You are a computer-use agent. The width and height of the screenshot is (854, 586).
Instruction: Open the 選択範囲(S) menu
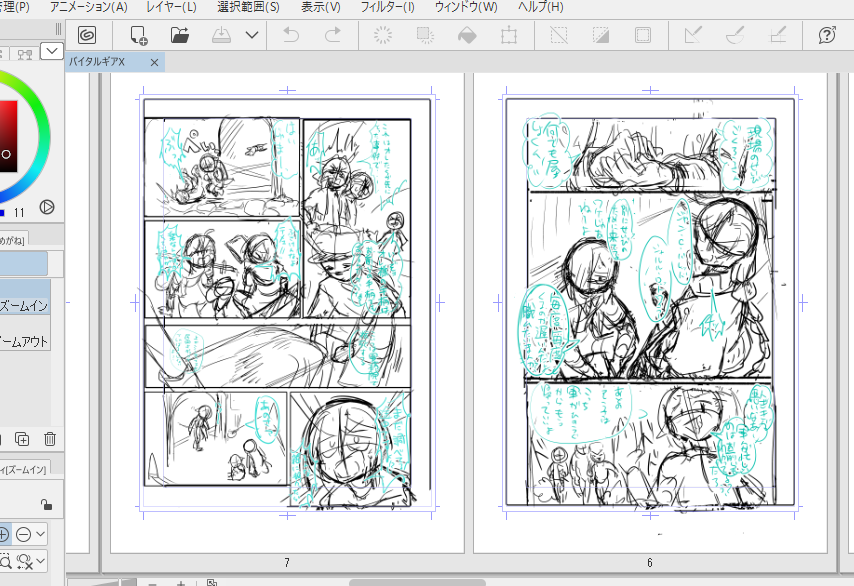[248, 7]
